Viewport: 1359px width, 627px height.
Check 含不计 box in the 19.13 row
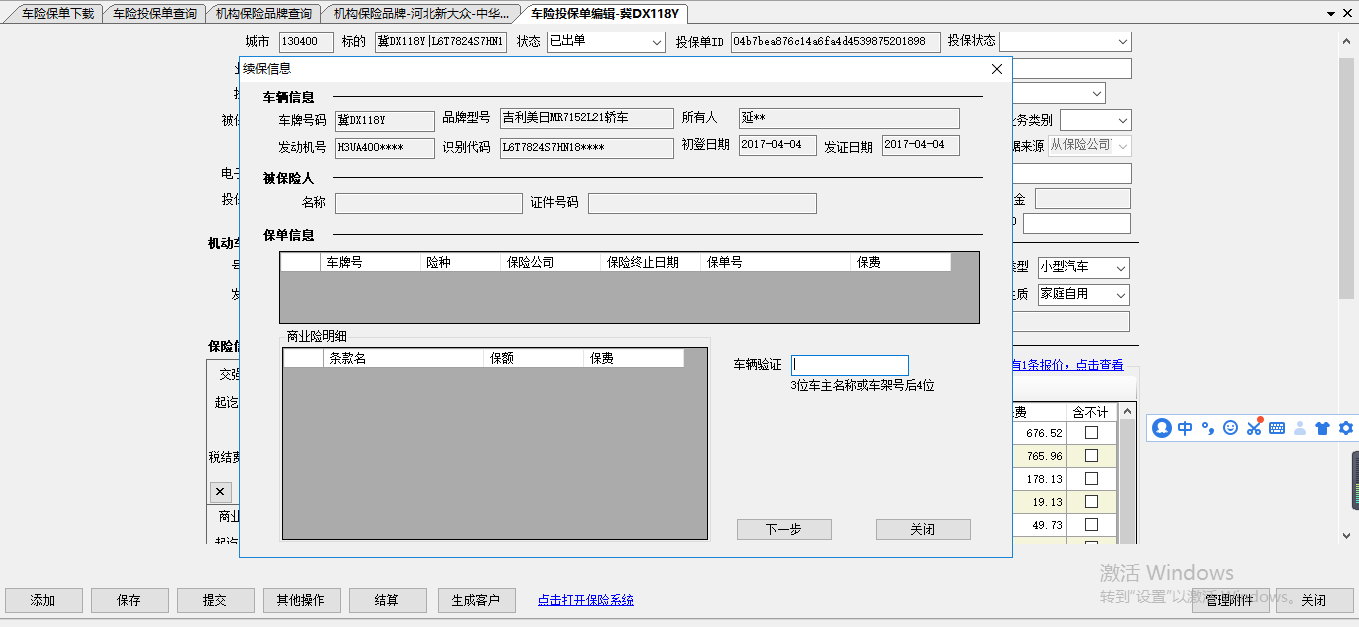click(1091, 502)
